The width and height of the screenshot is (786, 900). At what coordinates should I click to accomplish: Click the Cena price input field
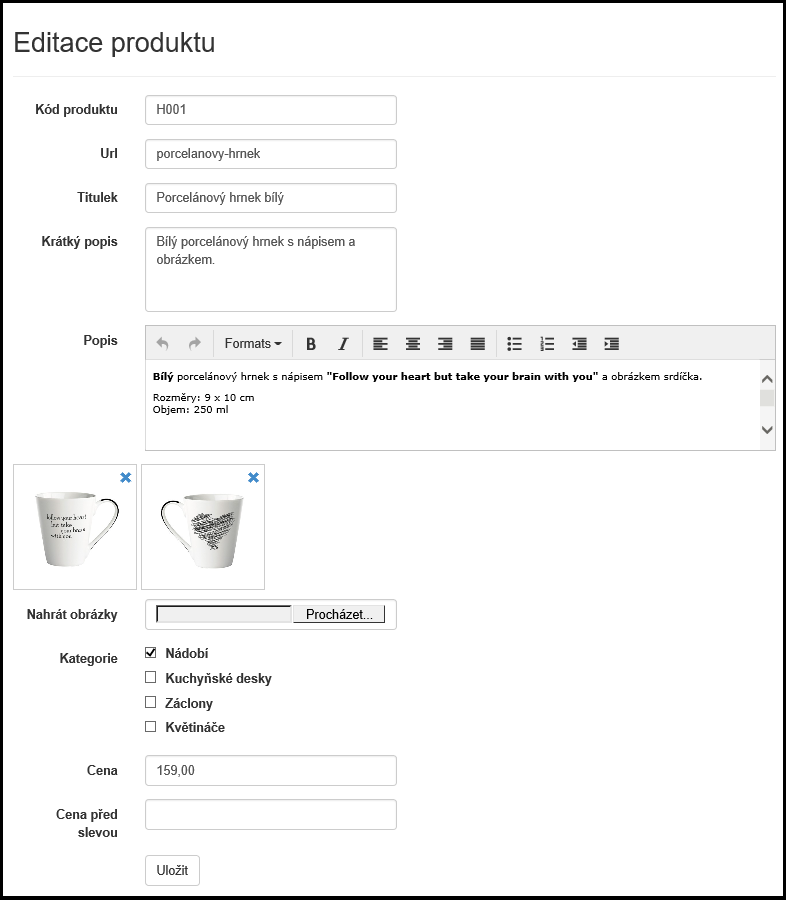point(271,771)
